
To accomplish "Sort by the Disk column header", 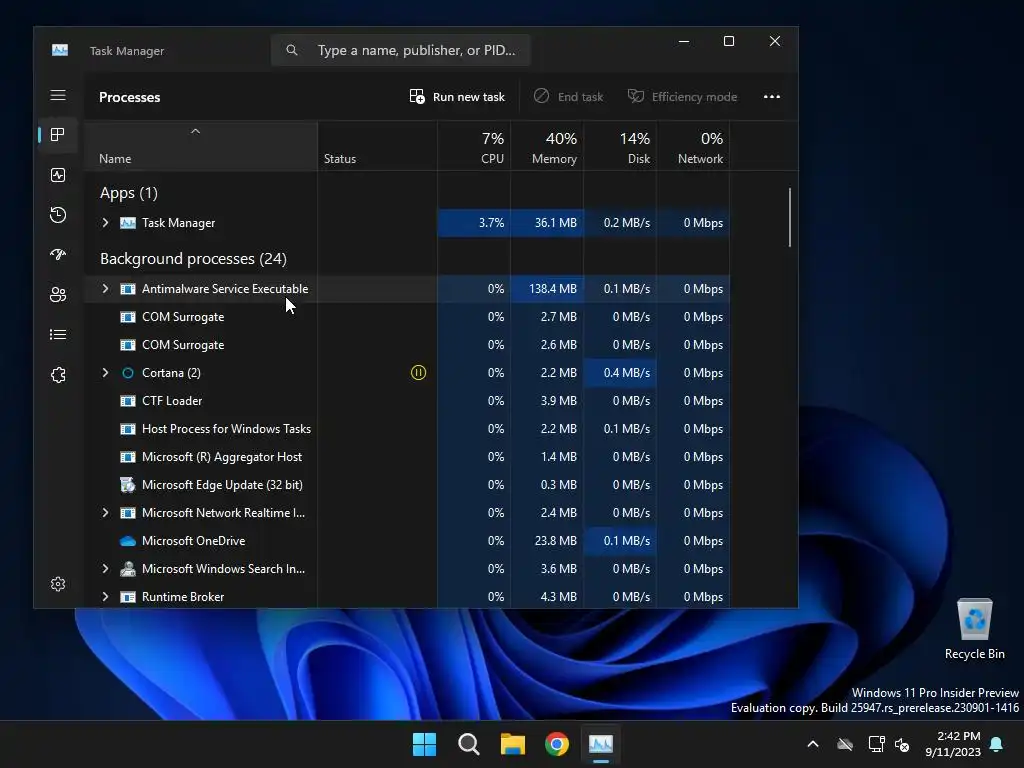I will tap(620, 147).
